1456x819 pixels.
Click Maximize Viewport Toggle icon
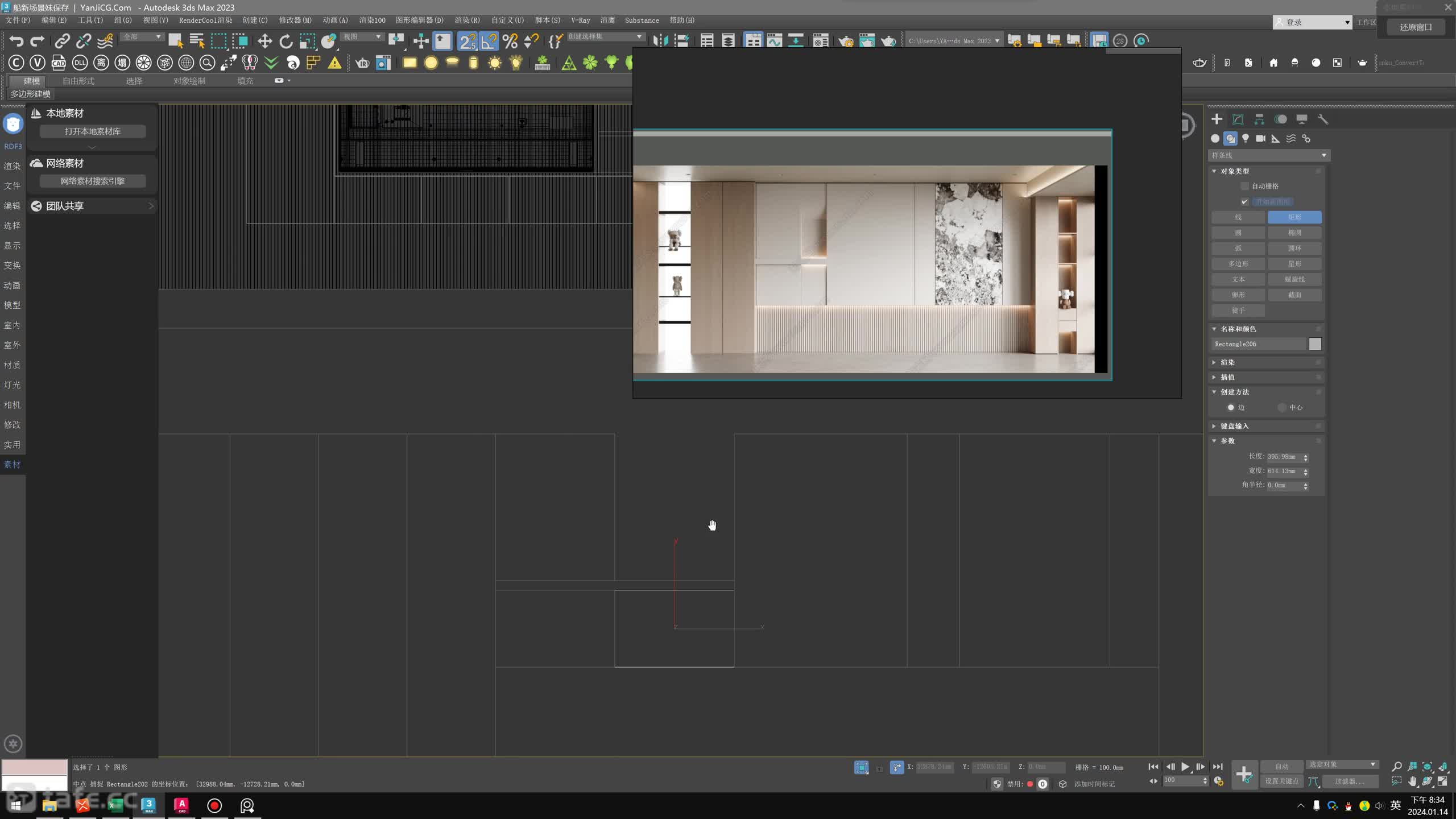click(1442, 781)
